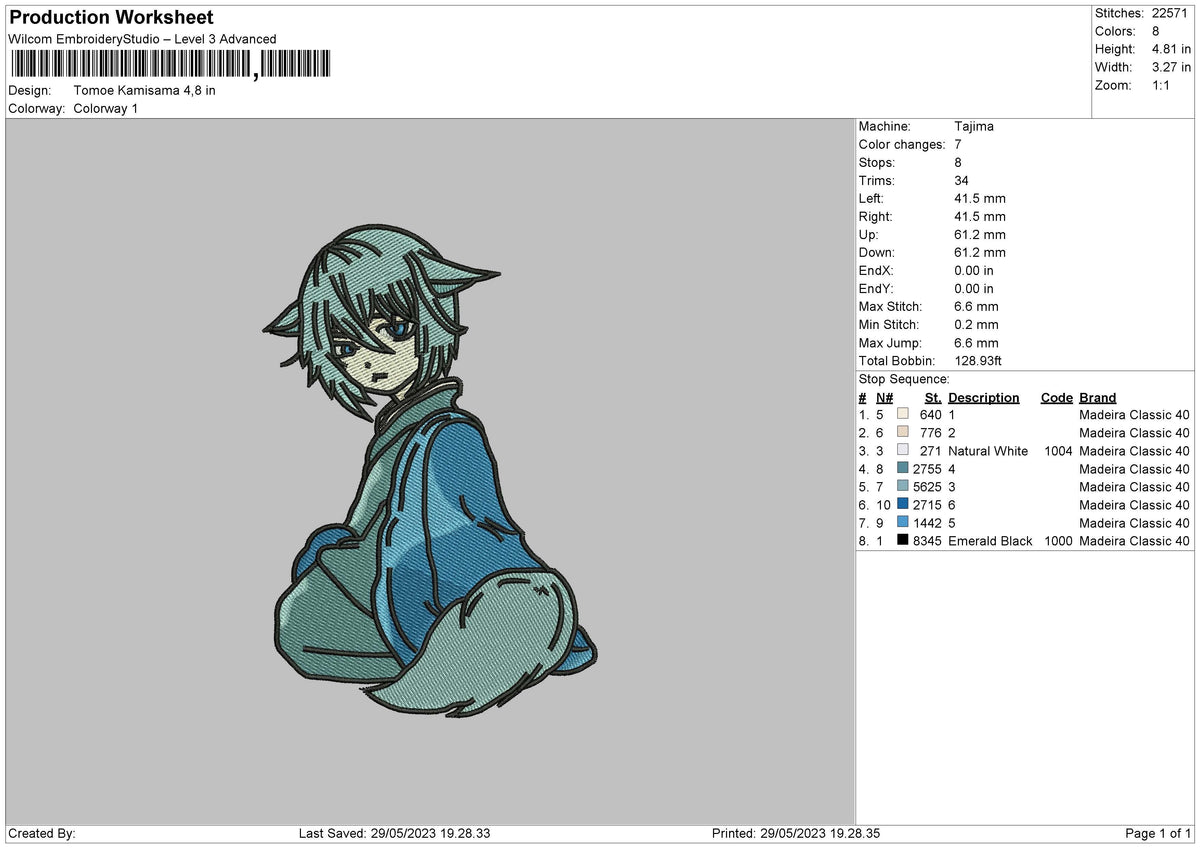Click the Height value 4.81 in
This screenshot has width=1200, height=848.
(1171, 49)
